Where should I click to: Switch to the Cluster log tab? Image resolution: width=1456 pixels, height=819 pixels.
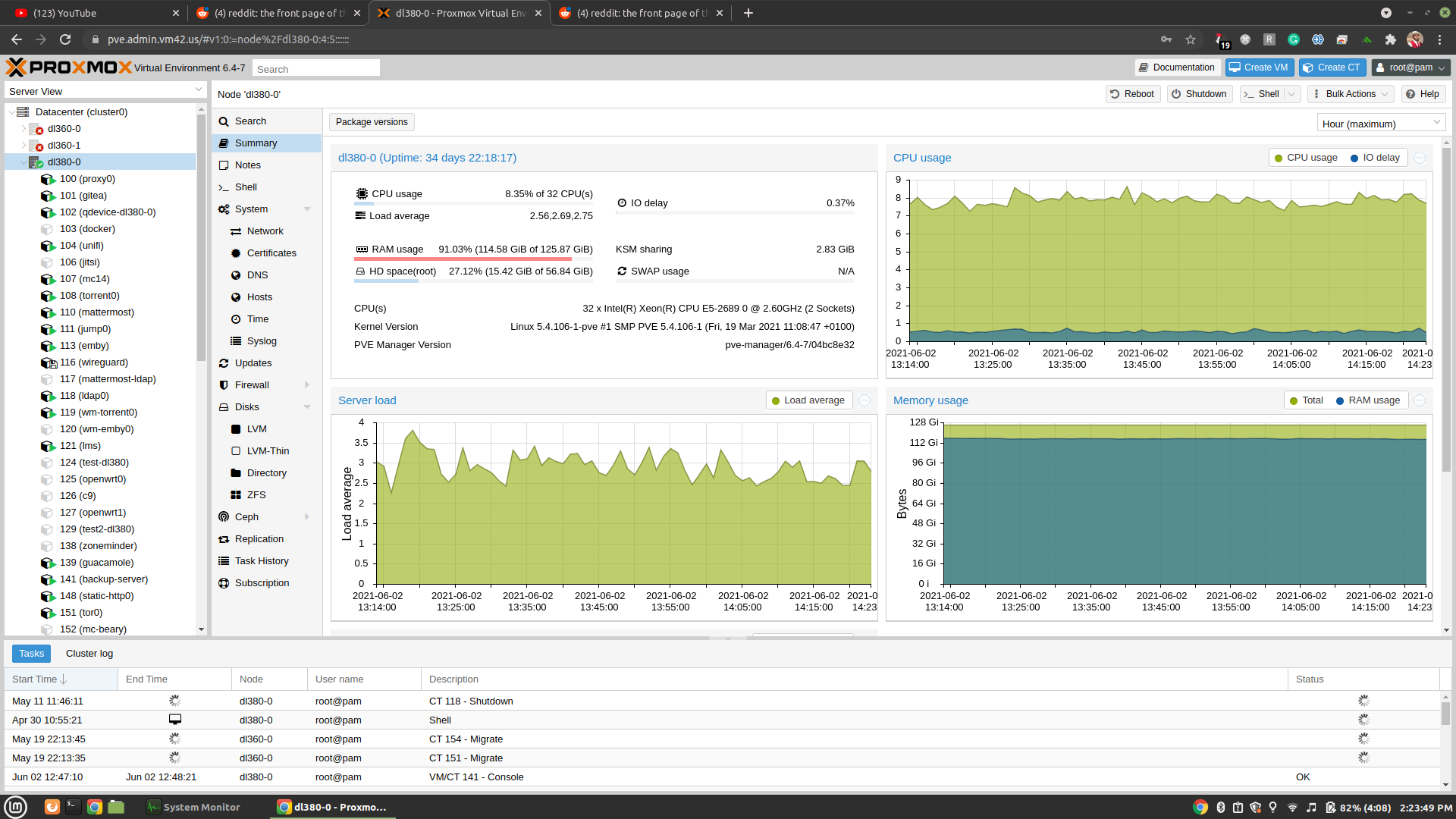(x=89, y=654)
